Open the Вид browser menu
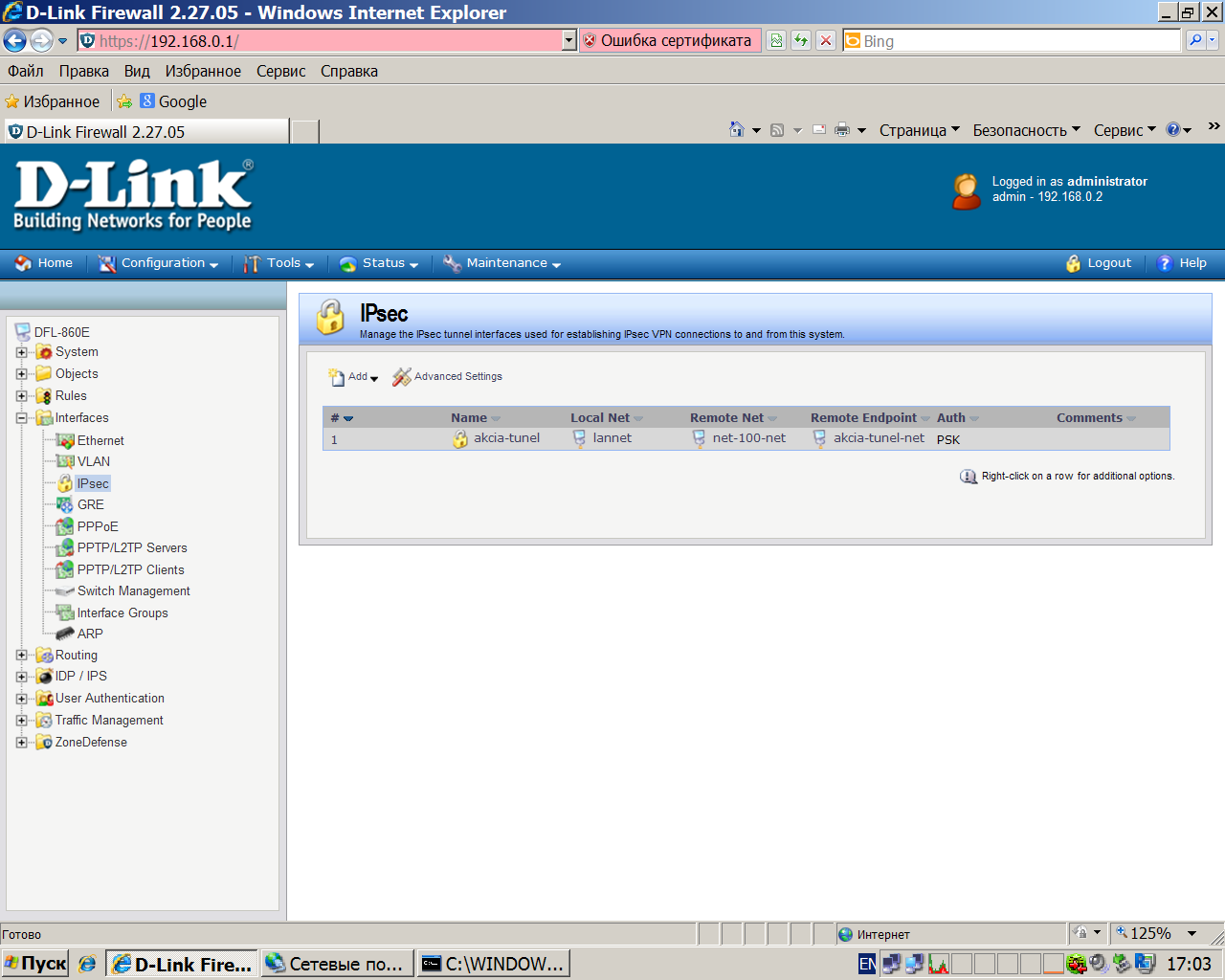1225x980 pixels. click(137, 71)
